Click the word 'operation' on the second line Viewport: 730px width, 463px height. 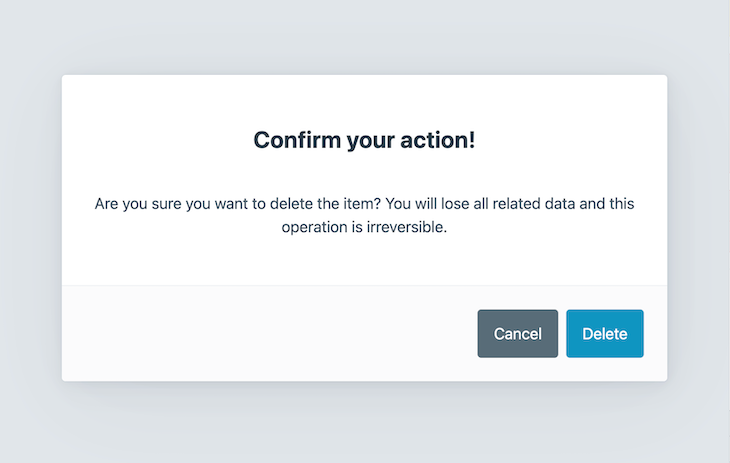click(314, 227)
